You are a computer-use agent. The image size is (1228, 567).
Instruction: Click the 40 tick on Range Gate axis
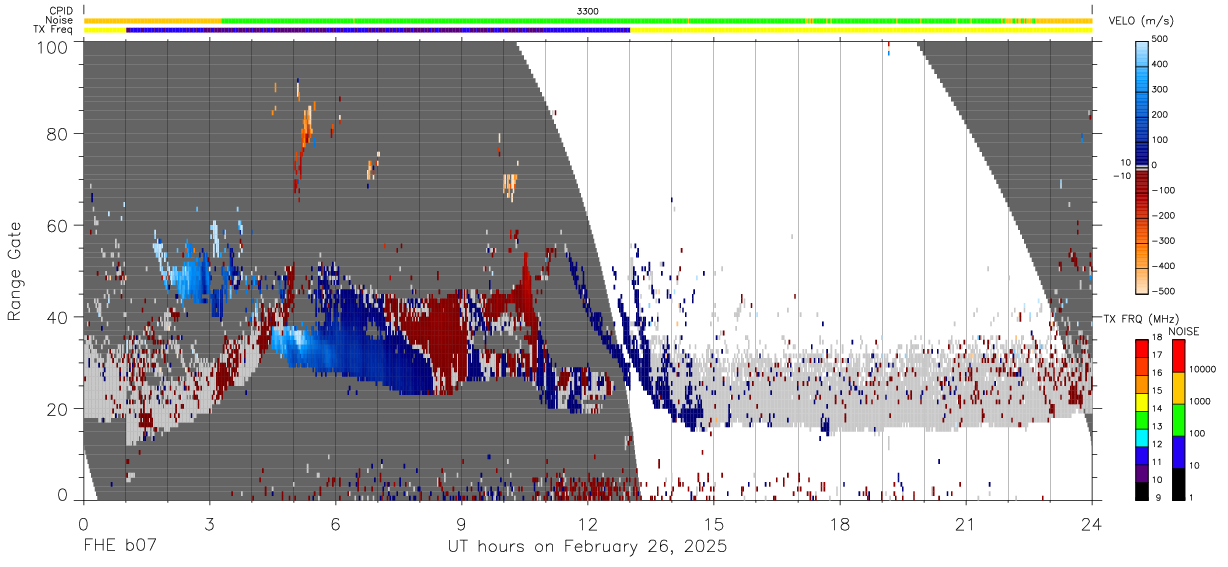pos(58,317)
